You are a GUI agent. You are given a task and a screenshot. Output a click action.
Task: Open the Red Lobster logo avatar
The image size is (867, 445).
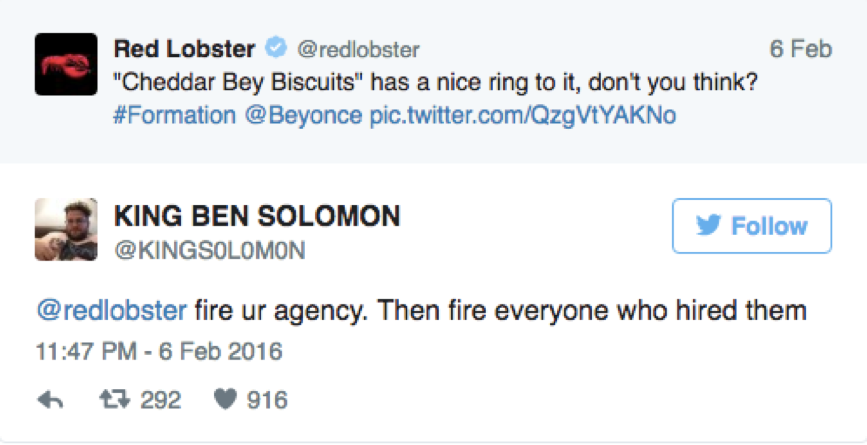(x=66, y=64)
